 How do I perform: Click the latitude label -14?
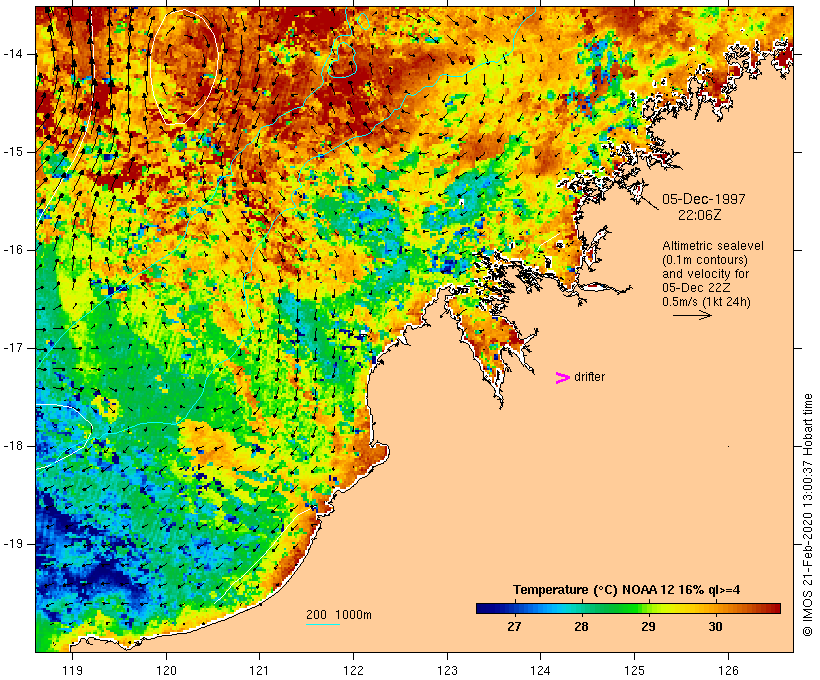[12, 54]
